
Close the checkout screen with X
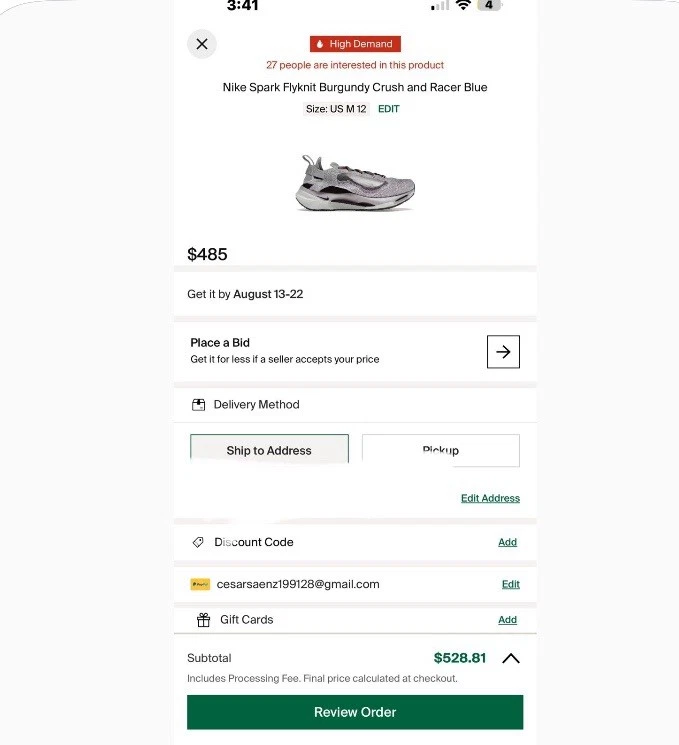[202, 44]
